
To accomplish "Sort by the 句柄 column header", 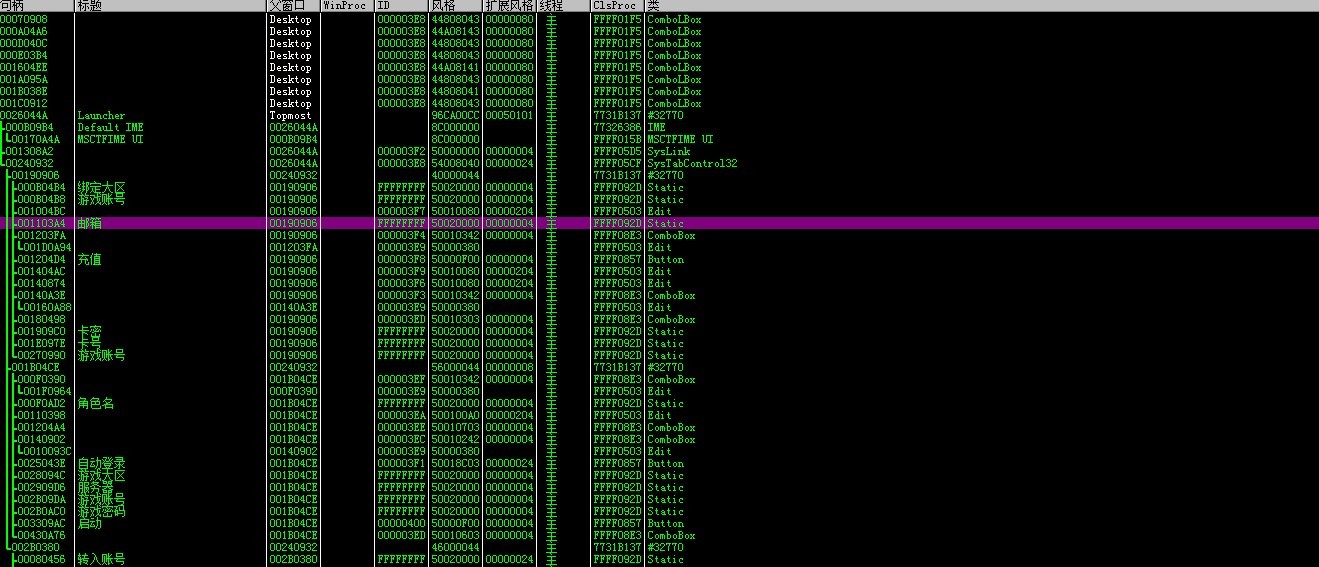I will click(37, 6).
